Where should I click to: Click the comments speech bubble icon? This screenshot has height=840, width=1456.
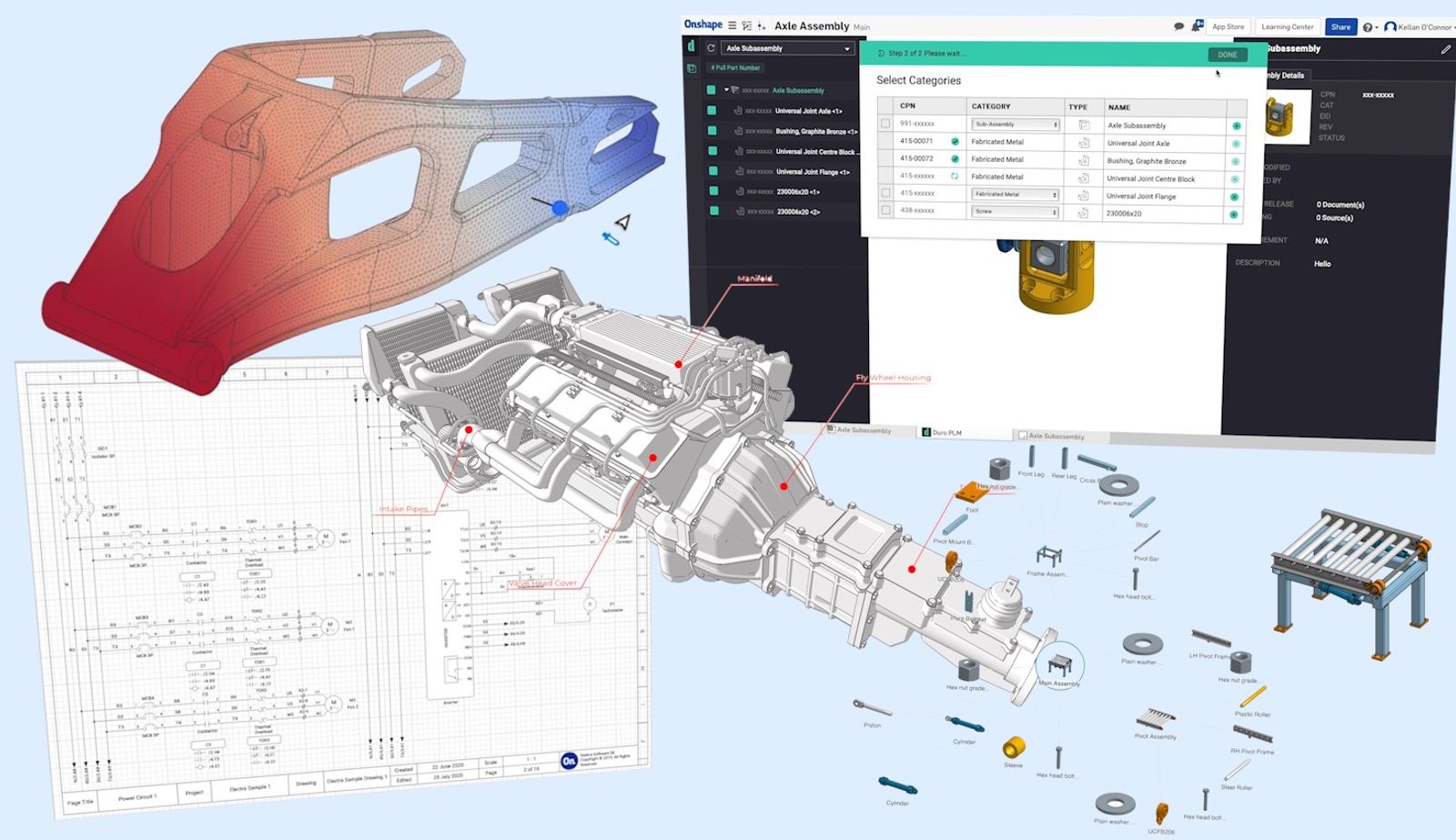coord(1178,26)
